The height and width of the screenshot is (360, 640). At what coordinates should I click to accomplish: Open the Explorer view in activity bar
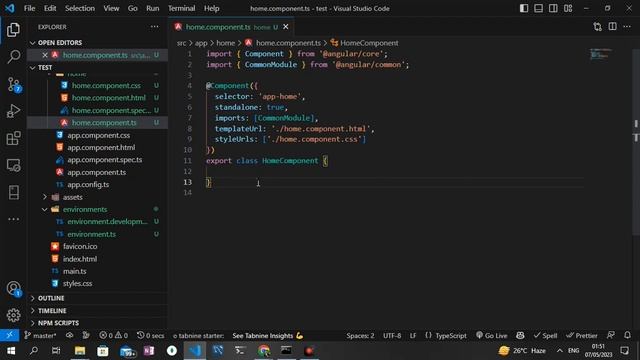[x=13, y=30]
